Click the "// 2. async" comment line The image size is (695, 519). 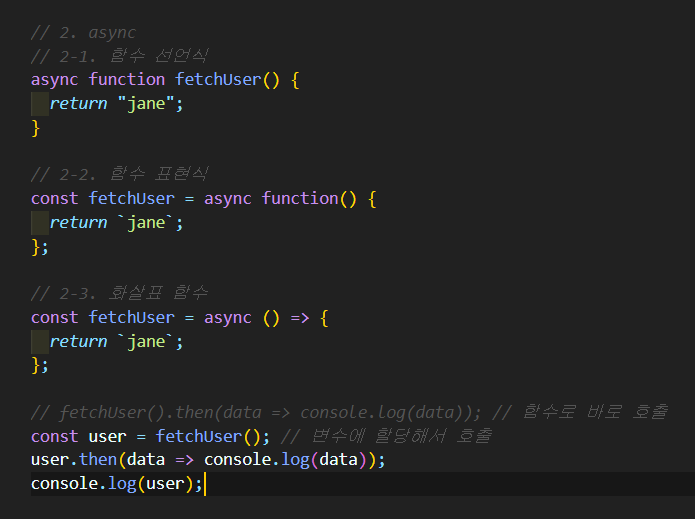(83, 32)
